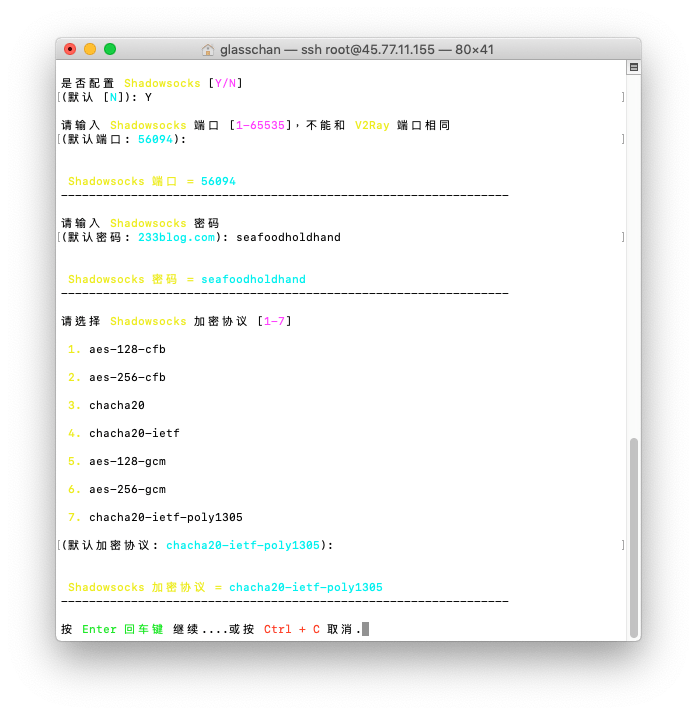The height and width of the screenshot is (715, 697).
Task: Click the typed password 'seafoodholdhand' after prompt
Action: pyautogui.click(x=289, y=238)
